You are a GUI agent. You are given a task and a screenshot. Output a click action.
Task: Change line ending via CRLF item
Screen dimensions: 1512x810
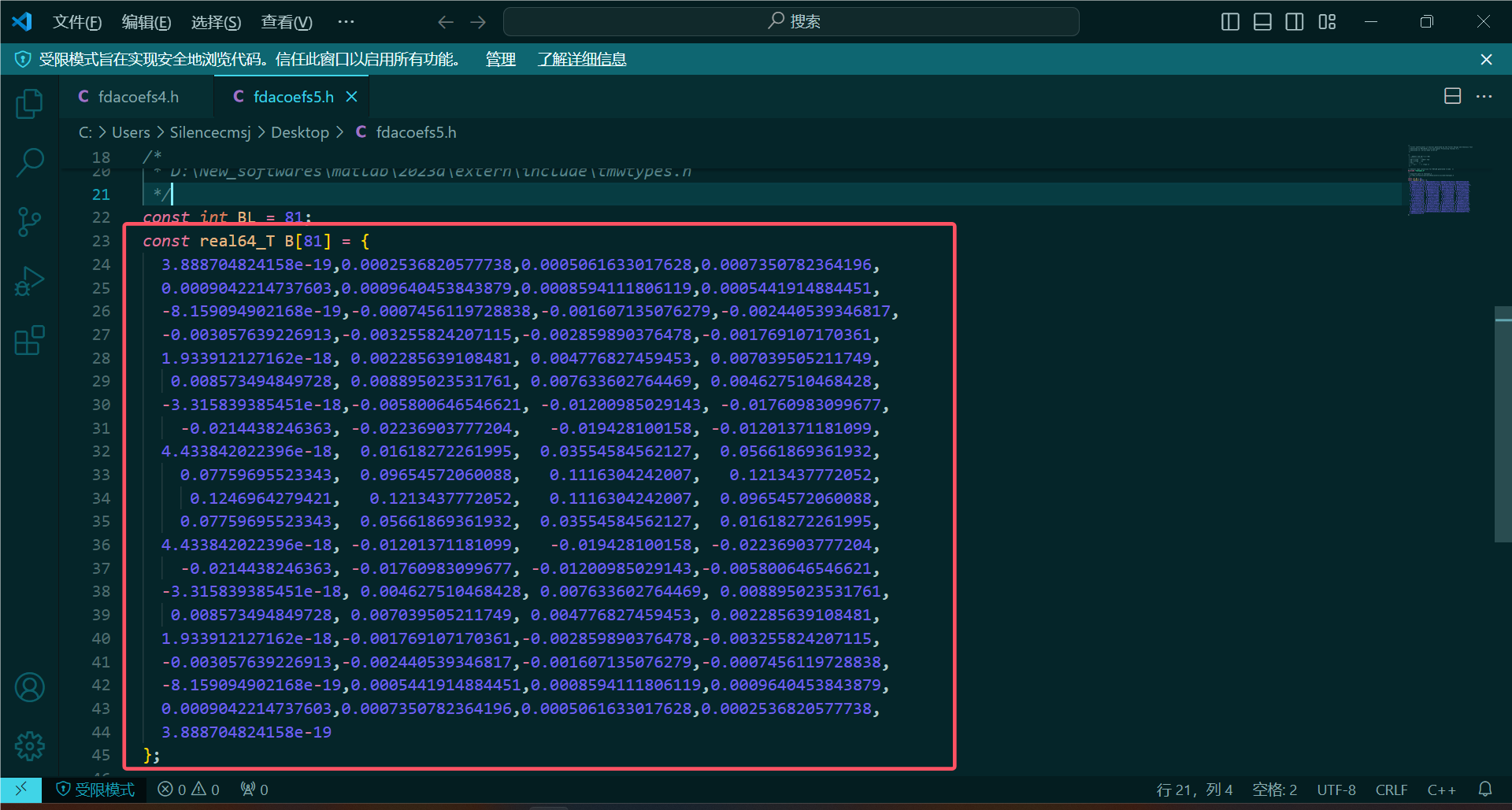point(1392,789)
